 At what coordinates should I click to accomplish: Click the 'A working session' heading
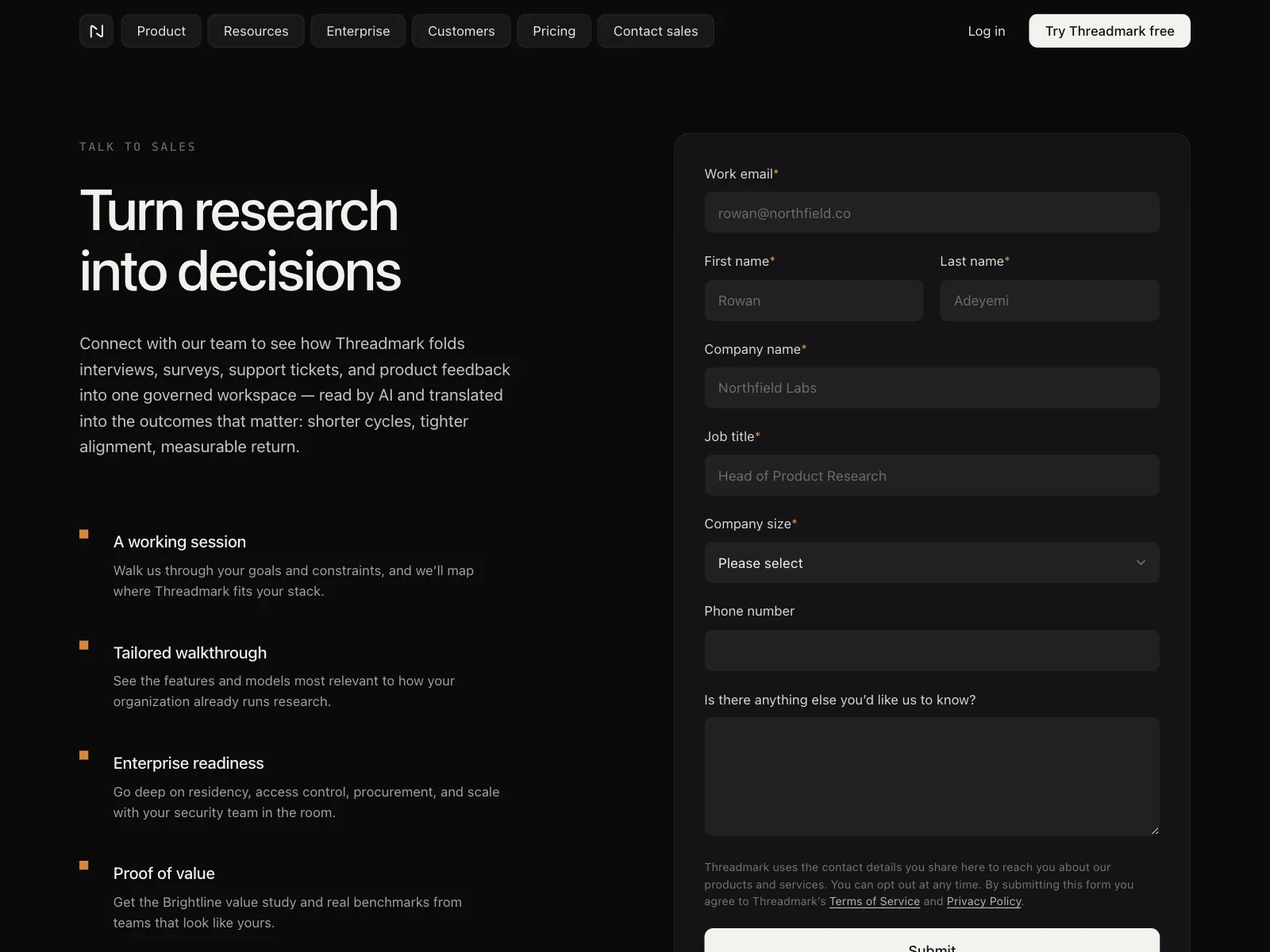coord(179,542)
